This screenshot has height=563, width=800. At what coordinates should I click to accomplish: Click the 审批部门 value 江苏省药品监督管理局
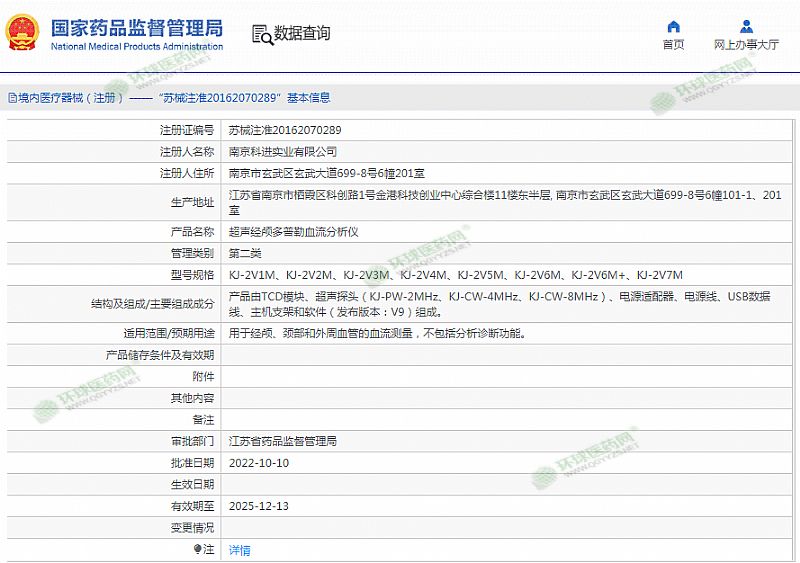pos(283,441)
